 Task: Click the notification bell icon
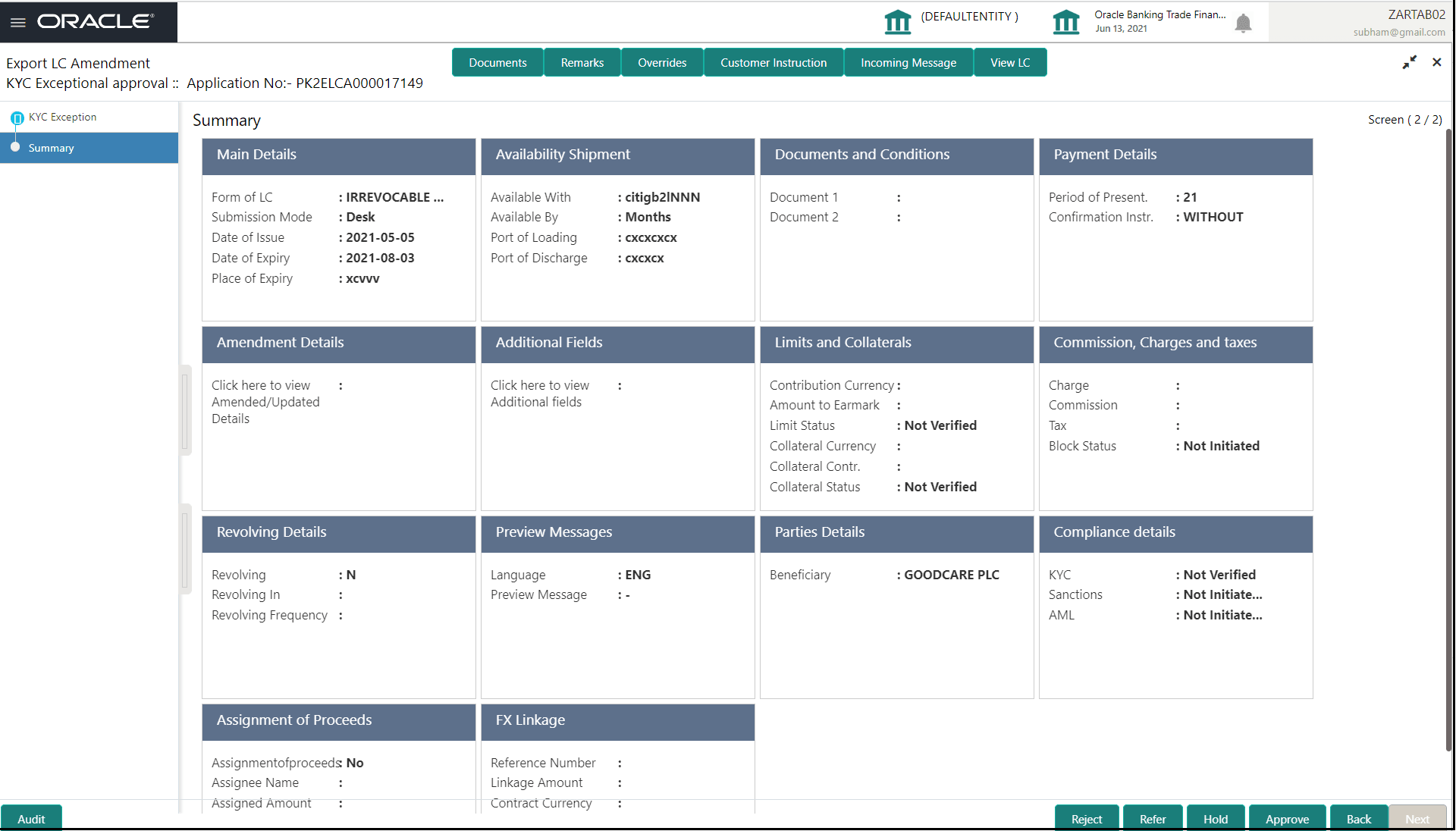(1243, 24)
